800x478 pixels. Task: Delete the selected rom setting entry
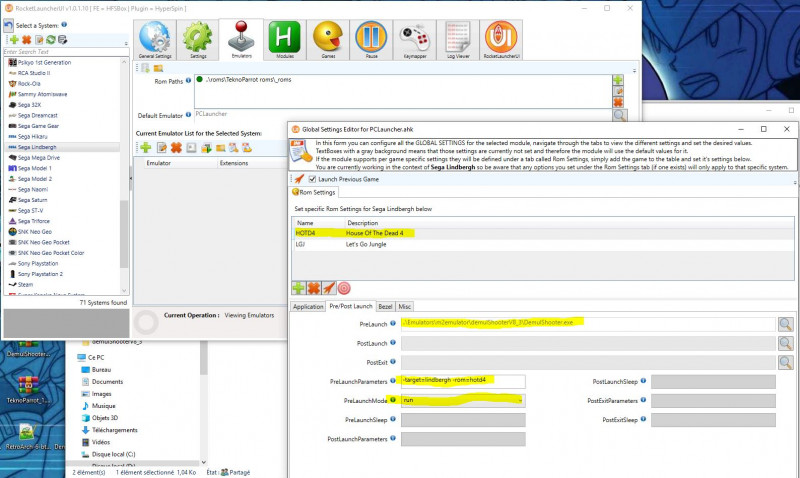point(313,288)
